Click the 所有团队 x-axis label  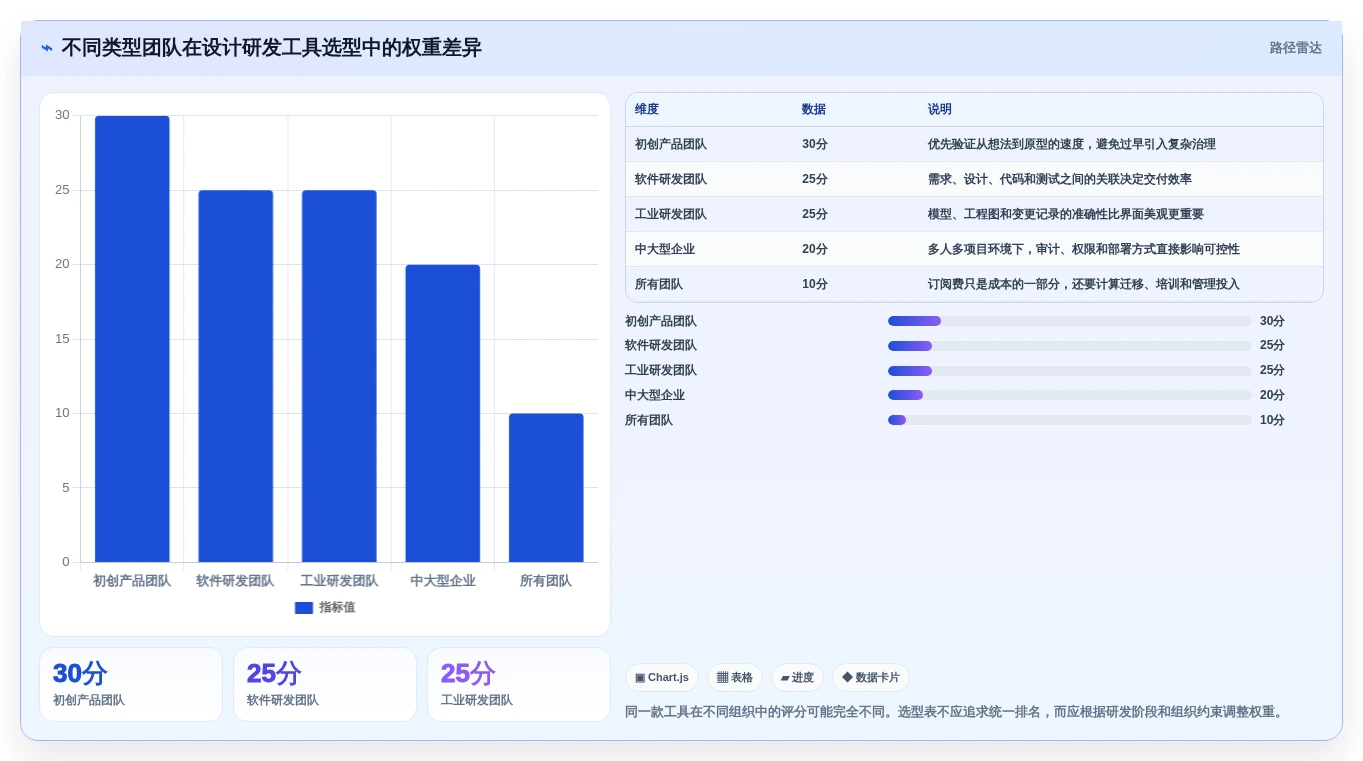point(546,581)
